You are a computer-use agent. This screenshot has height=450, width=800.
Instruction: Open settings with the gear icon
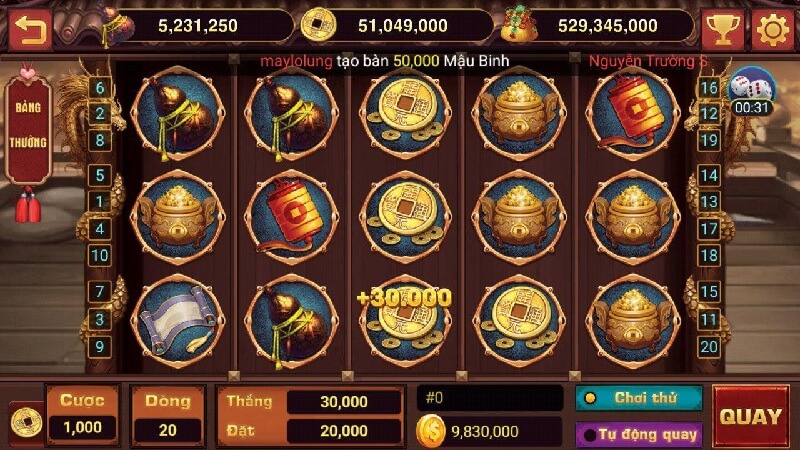tap(772, 30)
